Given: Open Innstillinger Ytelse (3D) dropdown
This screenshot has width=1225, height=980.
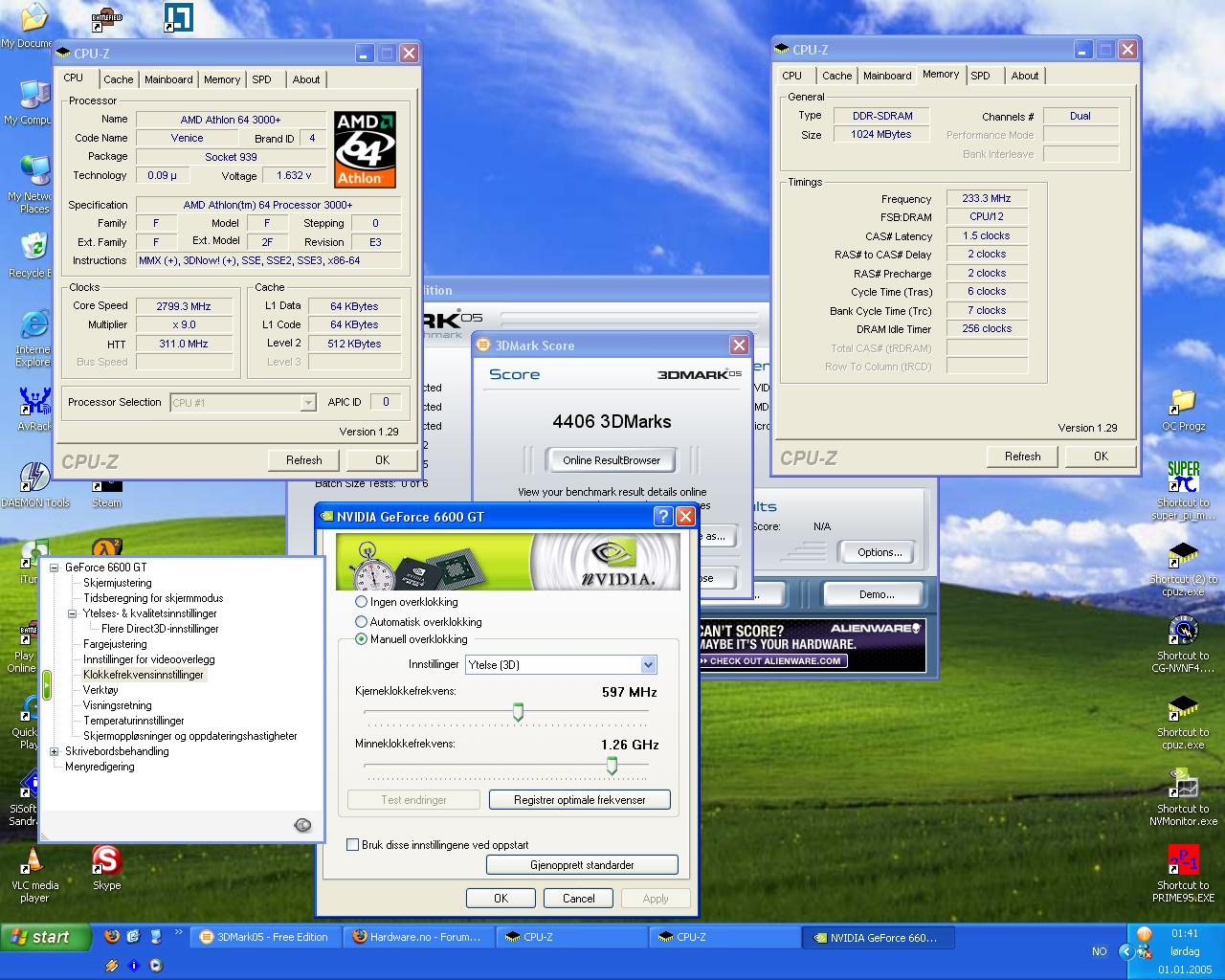Looking at the screenshot, I should coord(561,664).
